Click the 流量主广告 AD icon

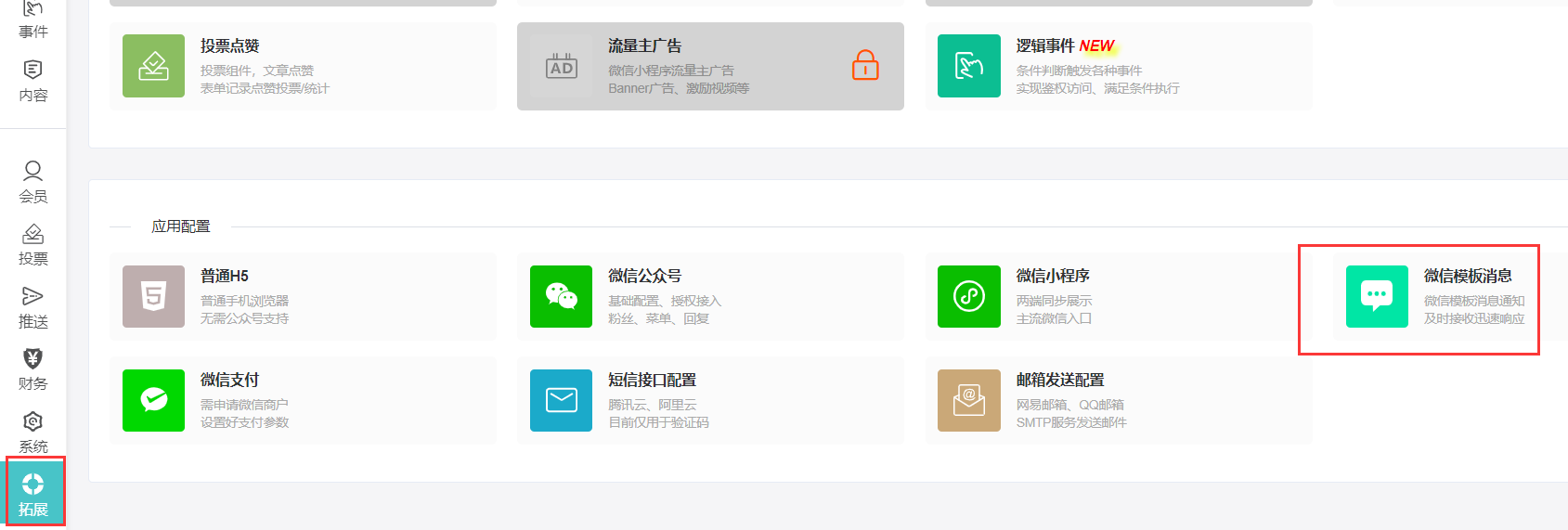562,66
